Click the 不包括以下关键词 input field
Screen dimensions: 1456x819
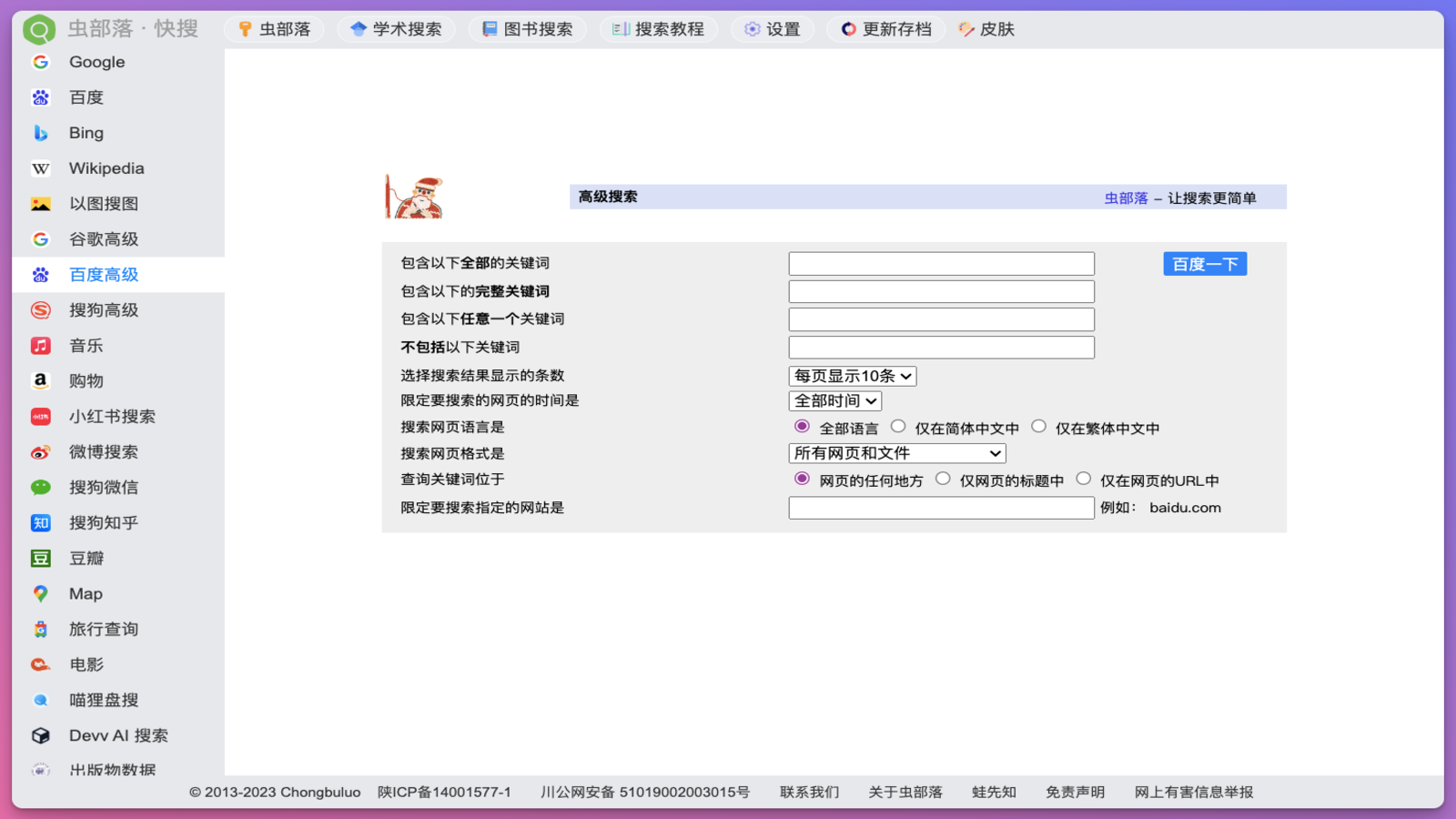point(941,347)
